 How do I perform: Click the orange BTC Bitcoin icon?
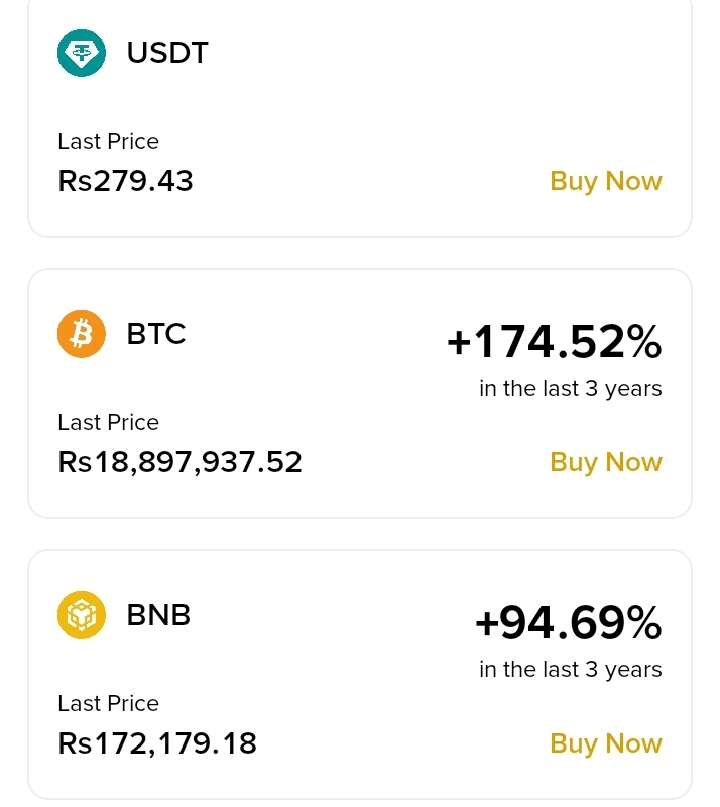[81, 334]
